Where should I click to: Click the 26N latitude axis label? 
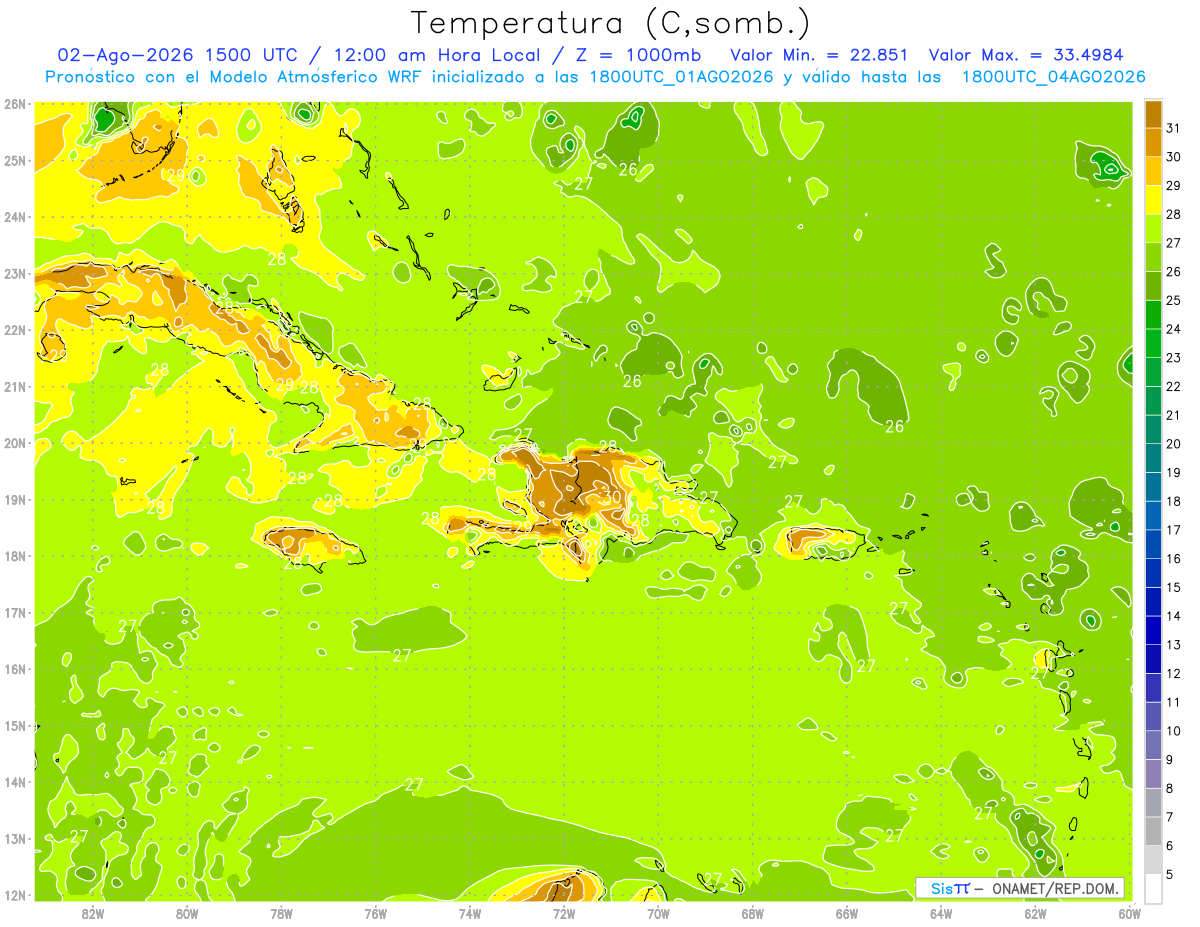pyautogui.click(x=14, y=104)
